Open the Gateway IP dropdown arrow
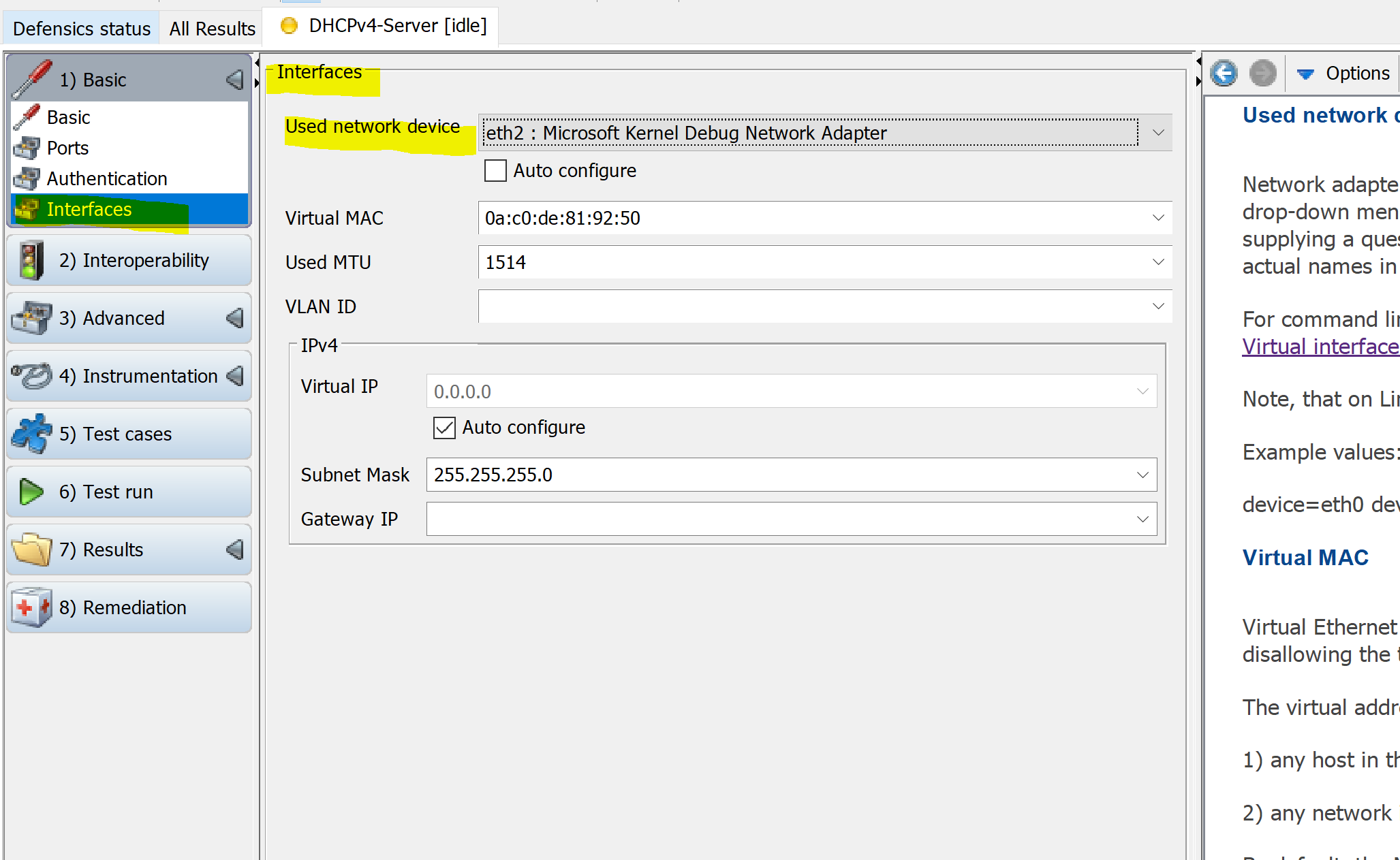Image resolution: width=1400 pixels, height=860 pixels. pyautogui.click(x=1142, y=519)
